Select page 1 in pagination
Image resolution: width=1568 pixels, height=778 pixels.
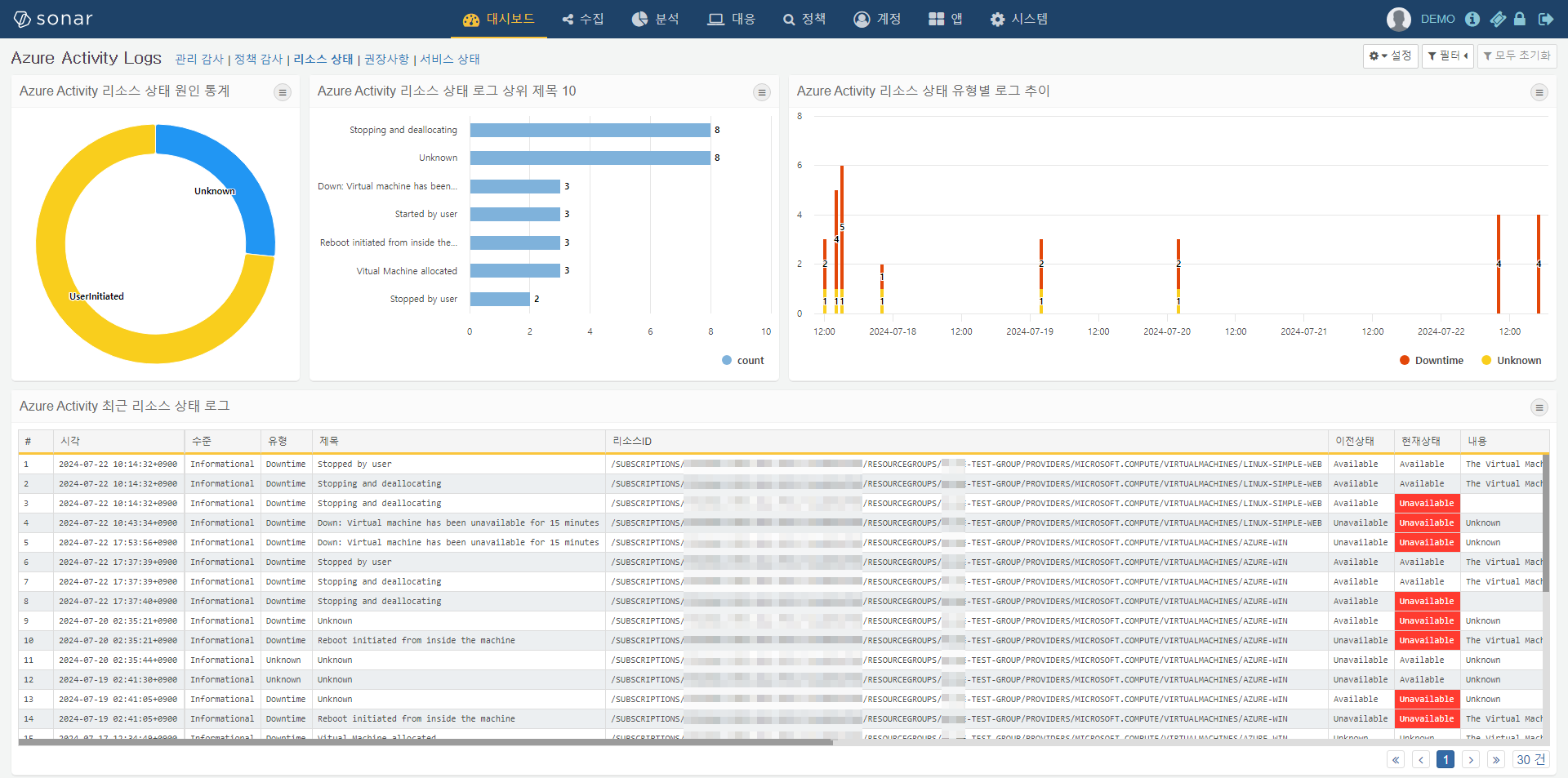click(x=1445, y=760)
